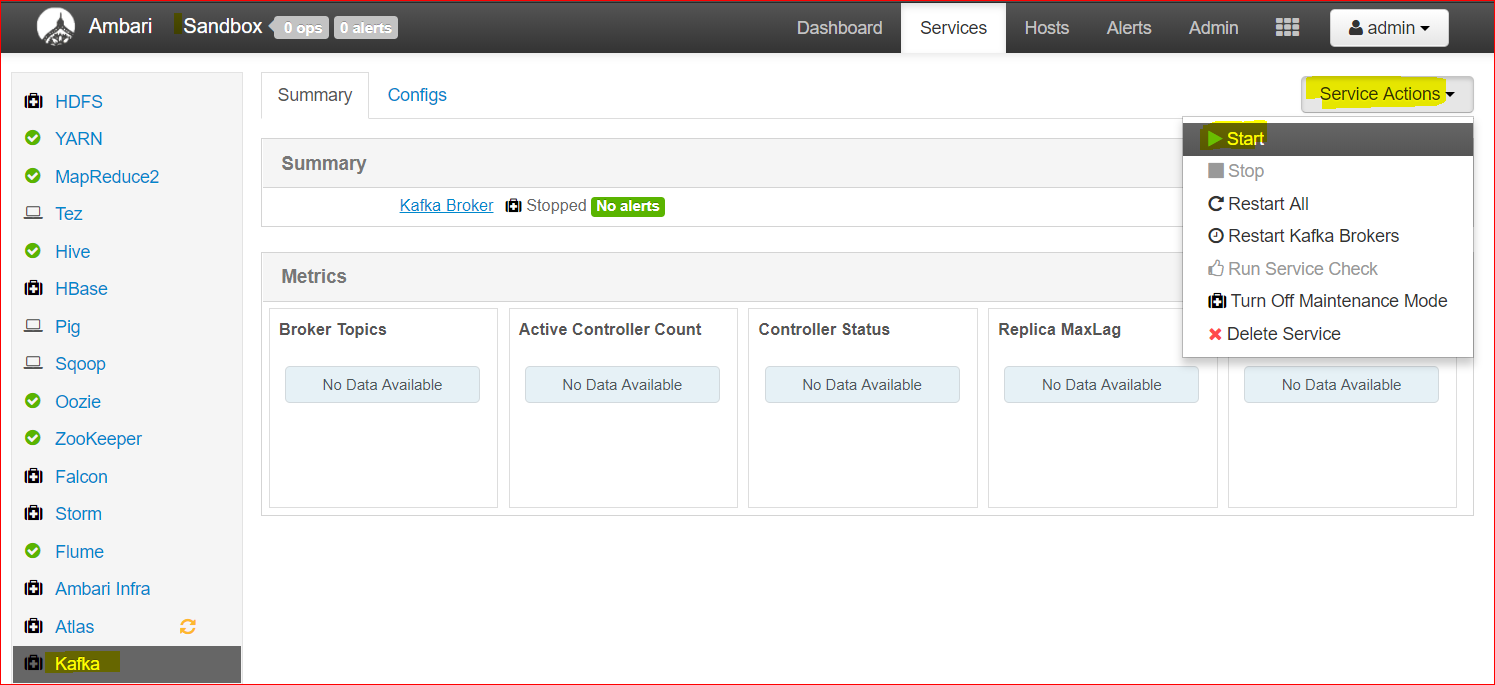The image size is (1495, 685).
Task: Click the Atlas restart-required refresh icon
Action: click(187, 627)
